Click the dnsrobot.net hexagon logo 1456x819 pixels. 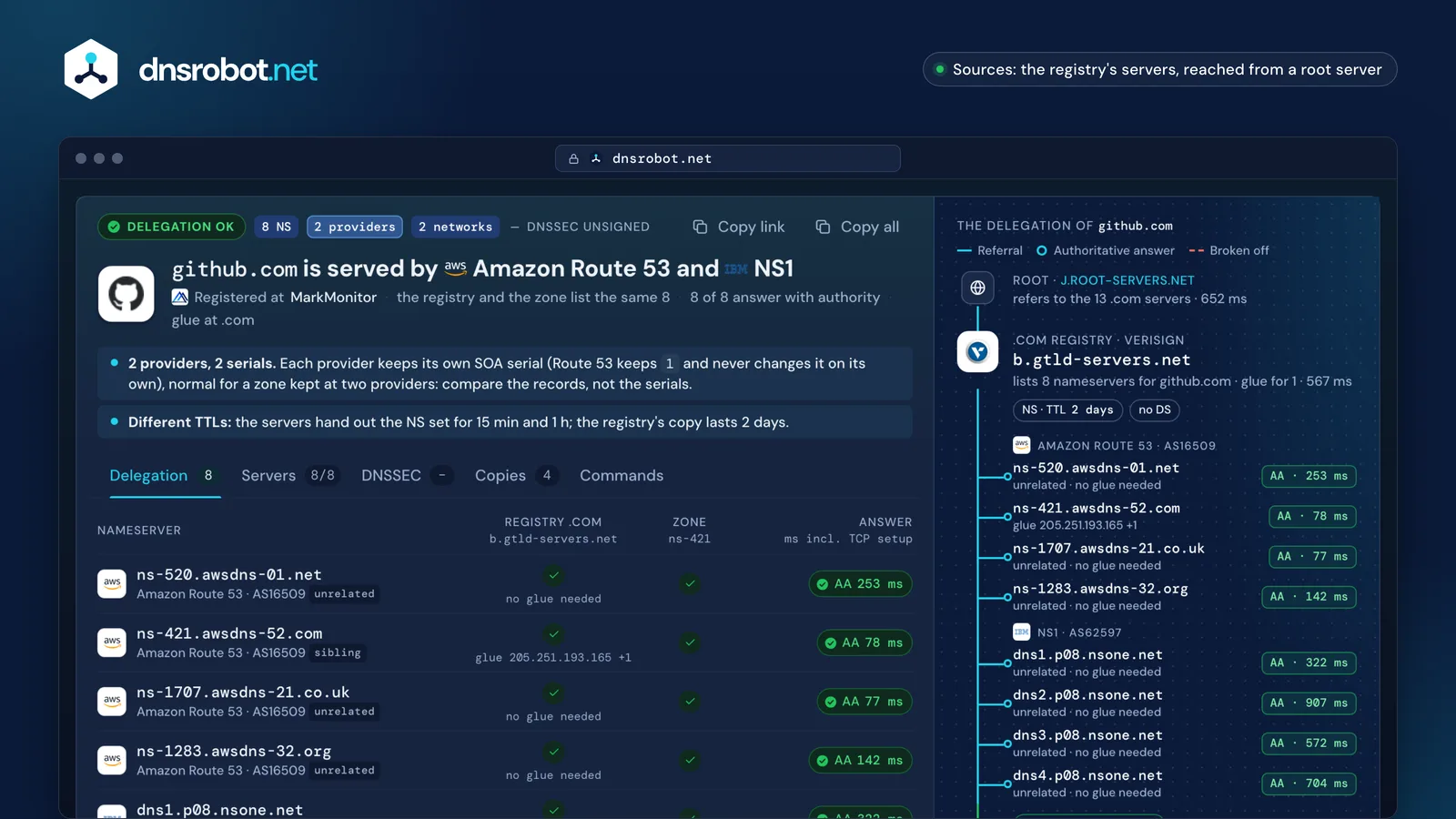coord(91,69)
